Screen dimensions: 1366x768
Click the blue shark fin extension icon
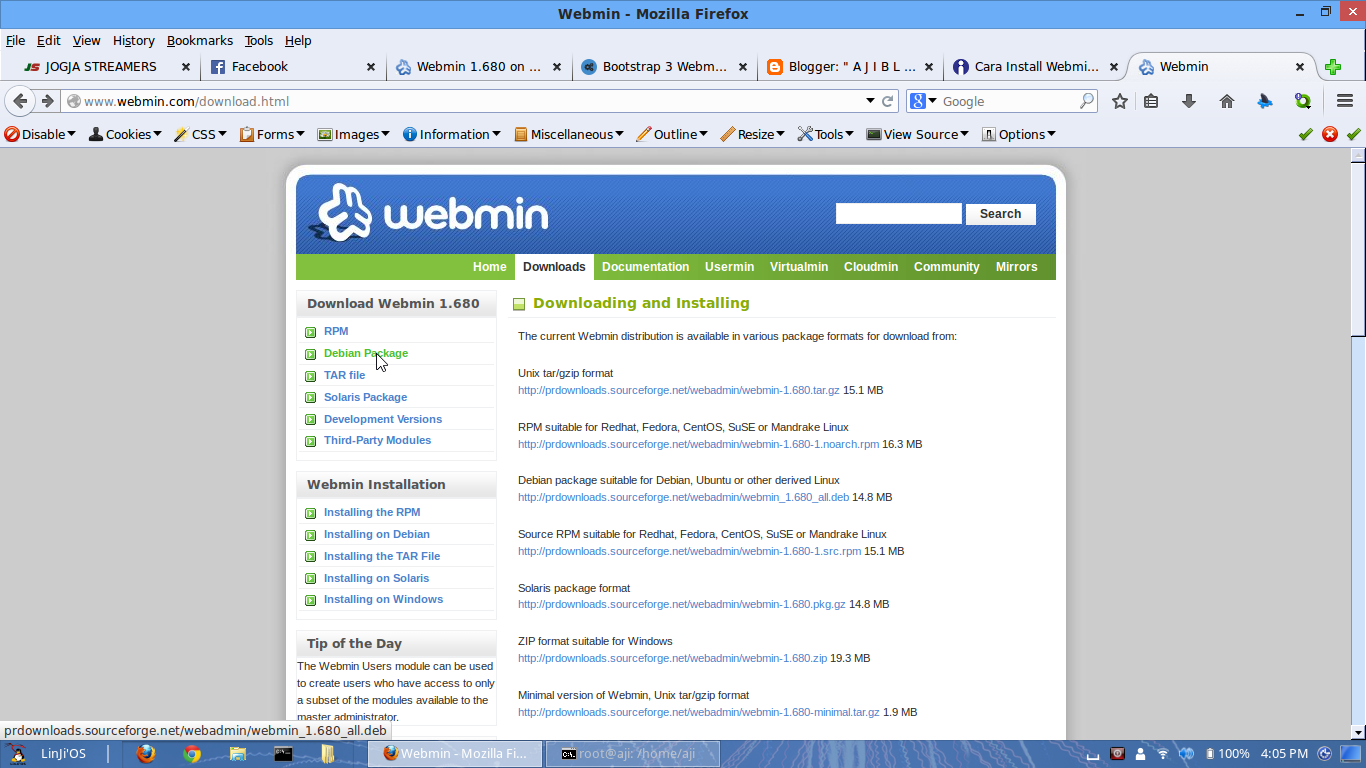pyautogui.click(x=1265, y=101)
